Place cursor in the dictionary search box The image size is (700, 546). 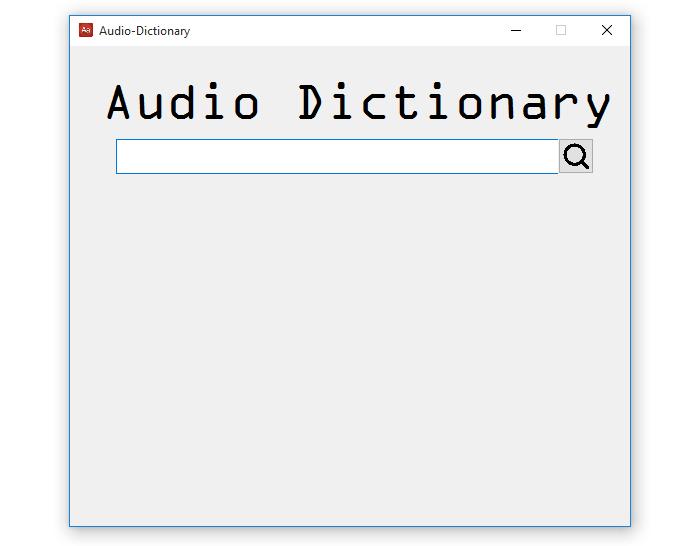pos(337,156)
